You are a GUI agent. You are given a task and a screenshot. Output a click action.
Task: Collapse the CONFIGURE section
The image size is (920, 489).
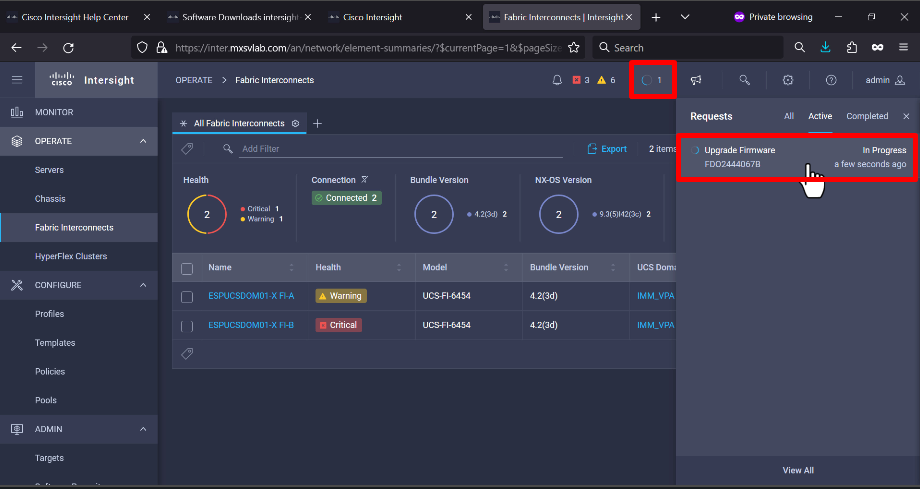pos(143,285)
